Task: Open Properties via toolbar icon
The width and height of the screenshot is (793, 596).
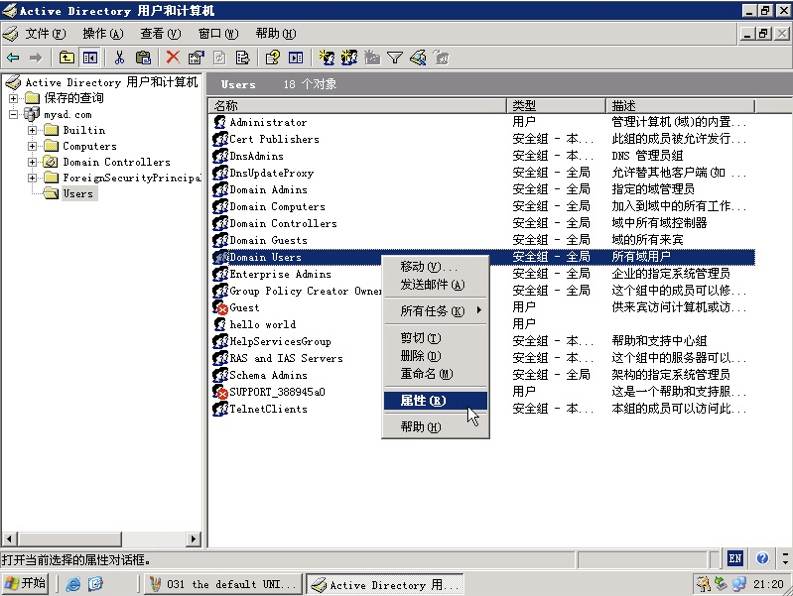Action: (x=196, y=58)
